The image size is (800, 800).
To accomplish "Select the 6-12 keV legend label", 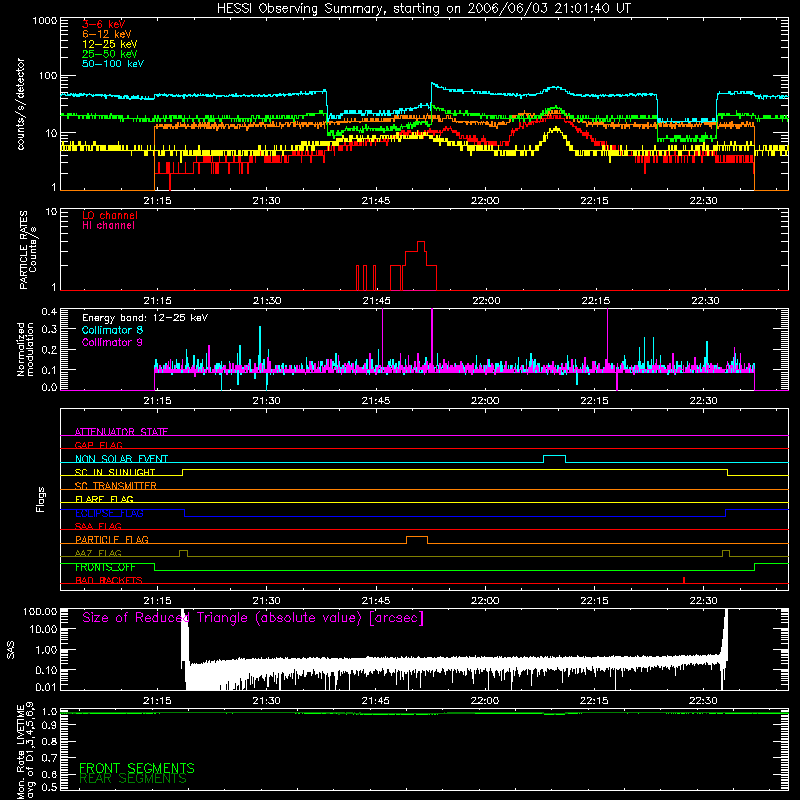I will click(106, 34).
